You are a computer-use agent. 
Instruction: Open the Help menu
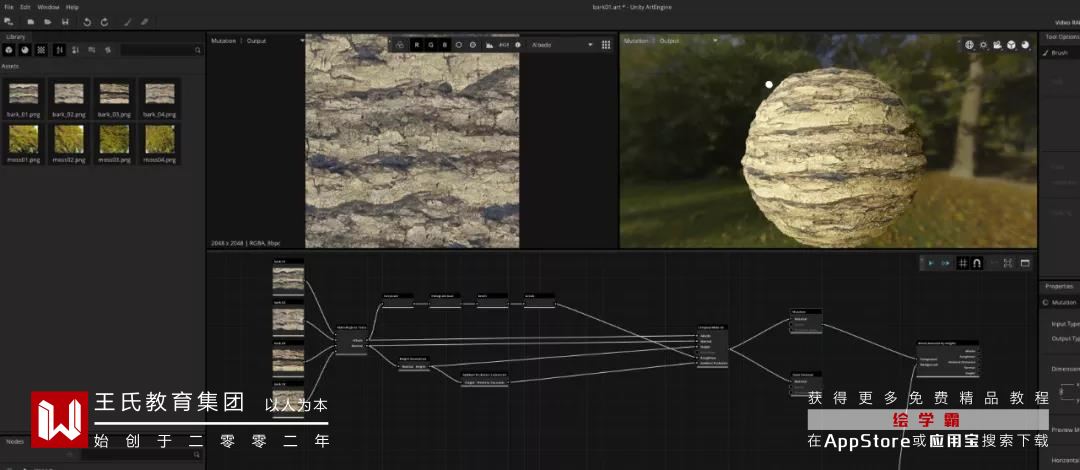tap(72, 7)
